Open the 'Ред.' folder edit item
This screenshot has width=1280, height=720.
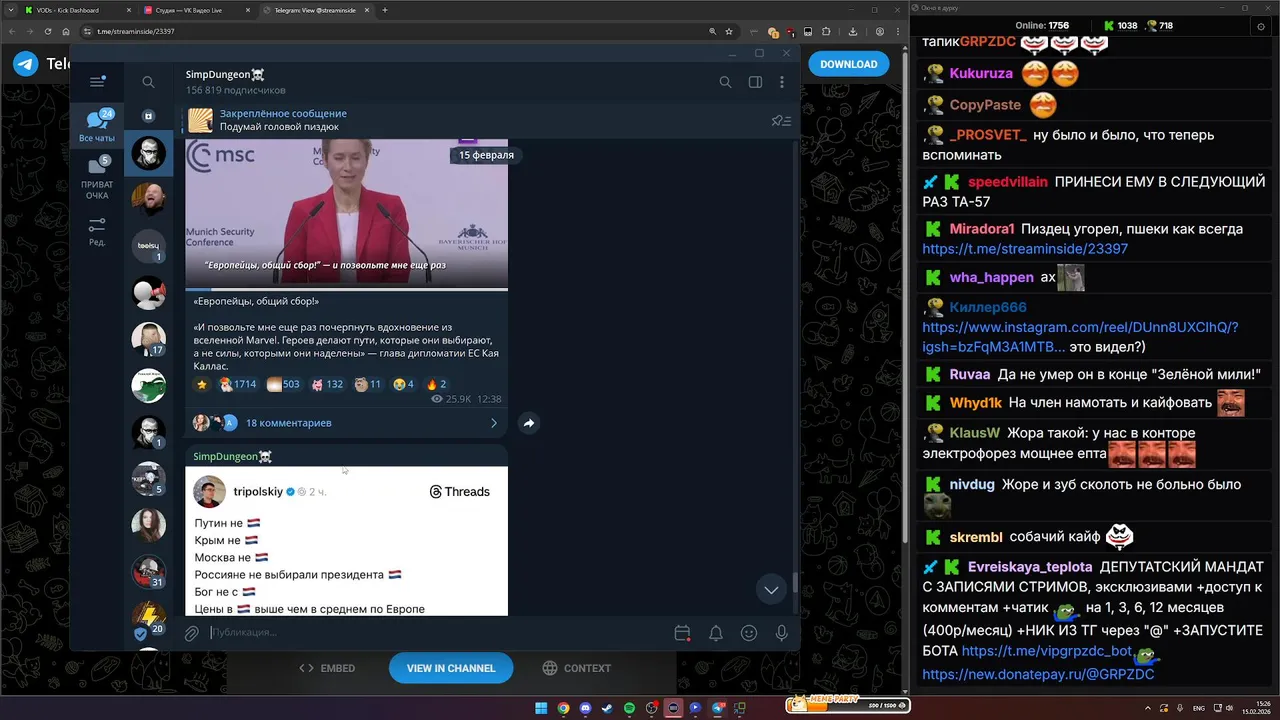click(x=97, y=232)
